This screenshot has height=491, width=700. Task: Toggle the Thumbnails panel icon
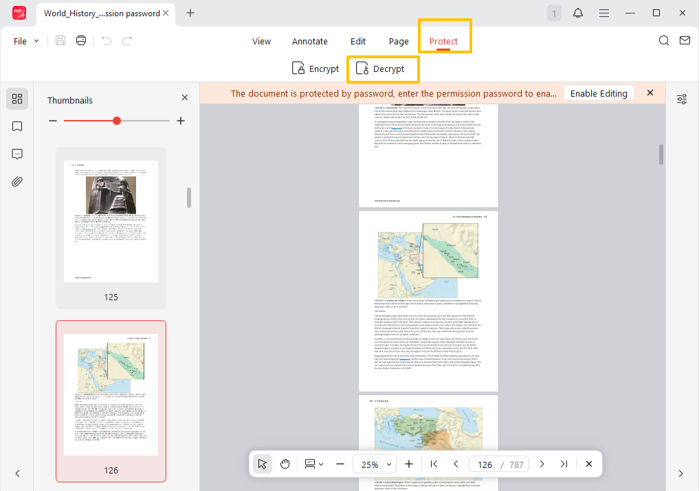pos(17,99)
